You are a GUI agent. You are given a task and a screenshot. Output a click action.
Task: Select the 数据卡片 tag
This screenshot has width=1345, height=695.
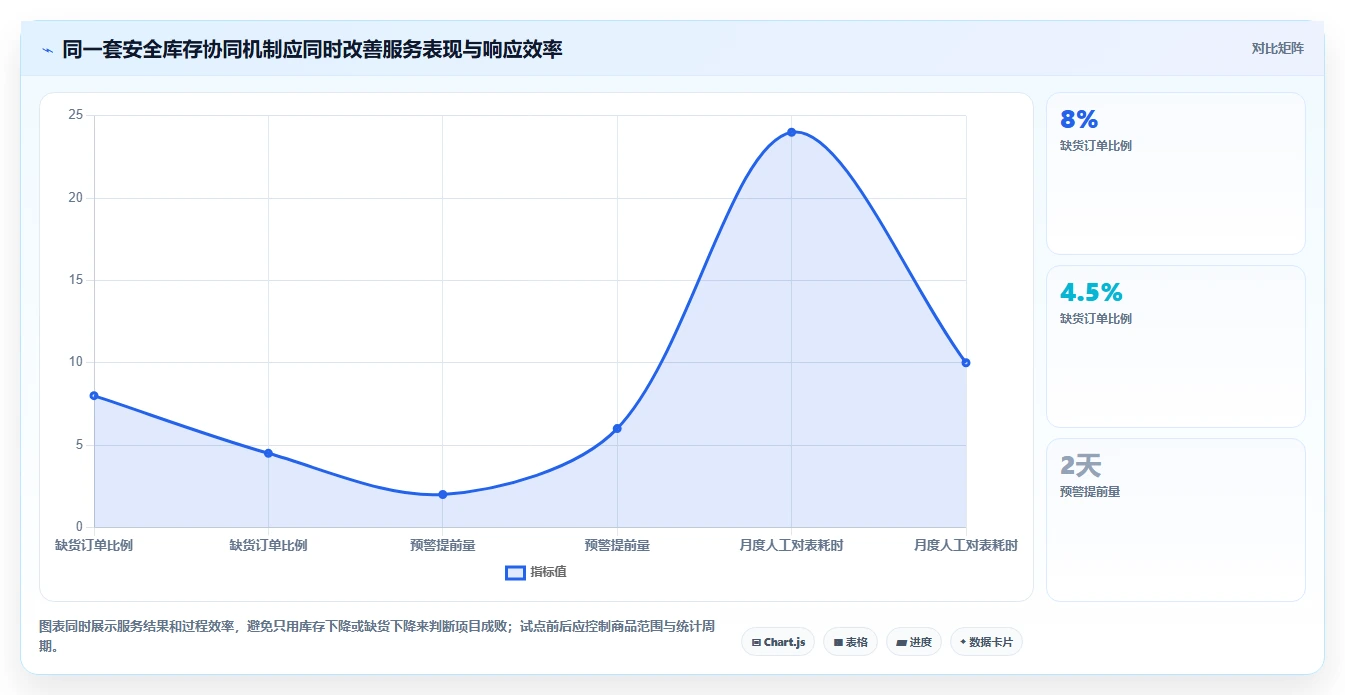(x=986, y=642)
